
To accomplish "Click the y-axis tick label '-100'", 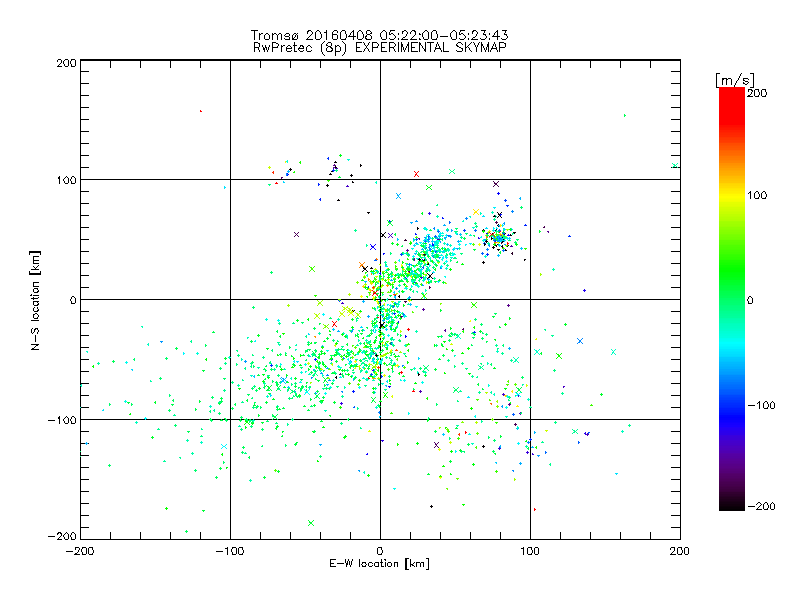I will click(62, 420).
